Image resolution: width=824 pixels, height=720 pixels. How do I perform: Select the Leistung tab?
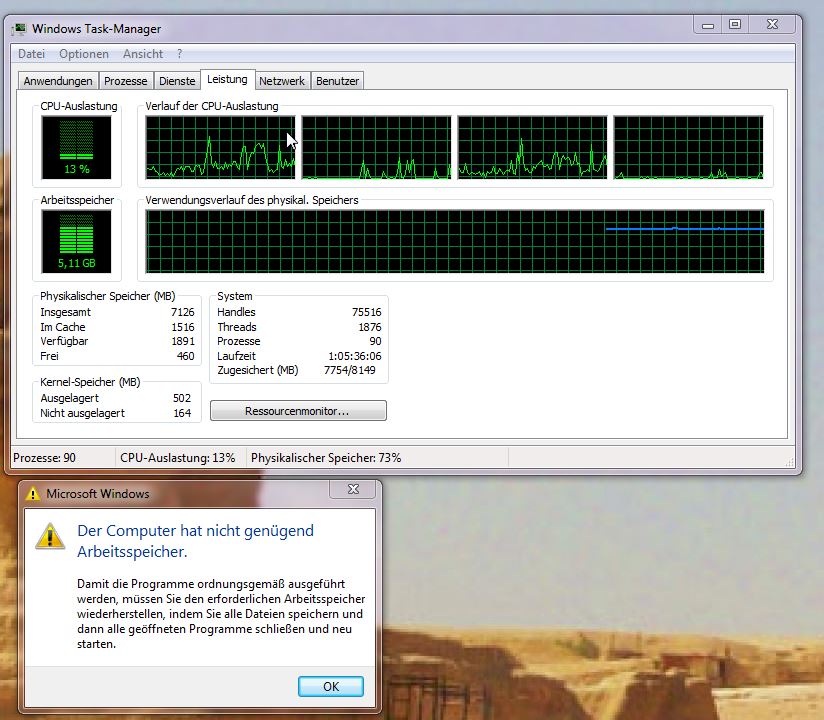tap(228, 79)
